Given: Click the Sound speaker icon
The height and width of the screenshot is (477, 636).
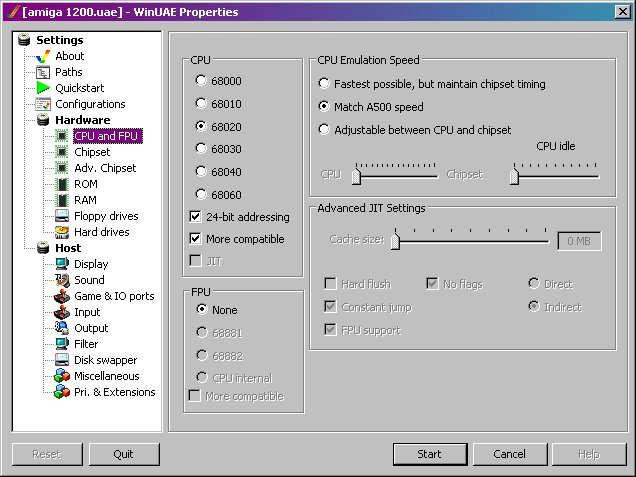Looking at the screenshot, I should 62,280.
